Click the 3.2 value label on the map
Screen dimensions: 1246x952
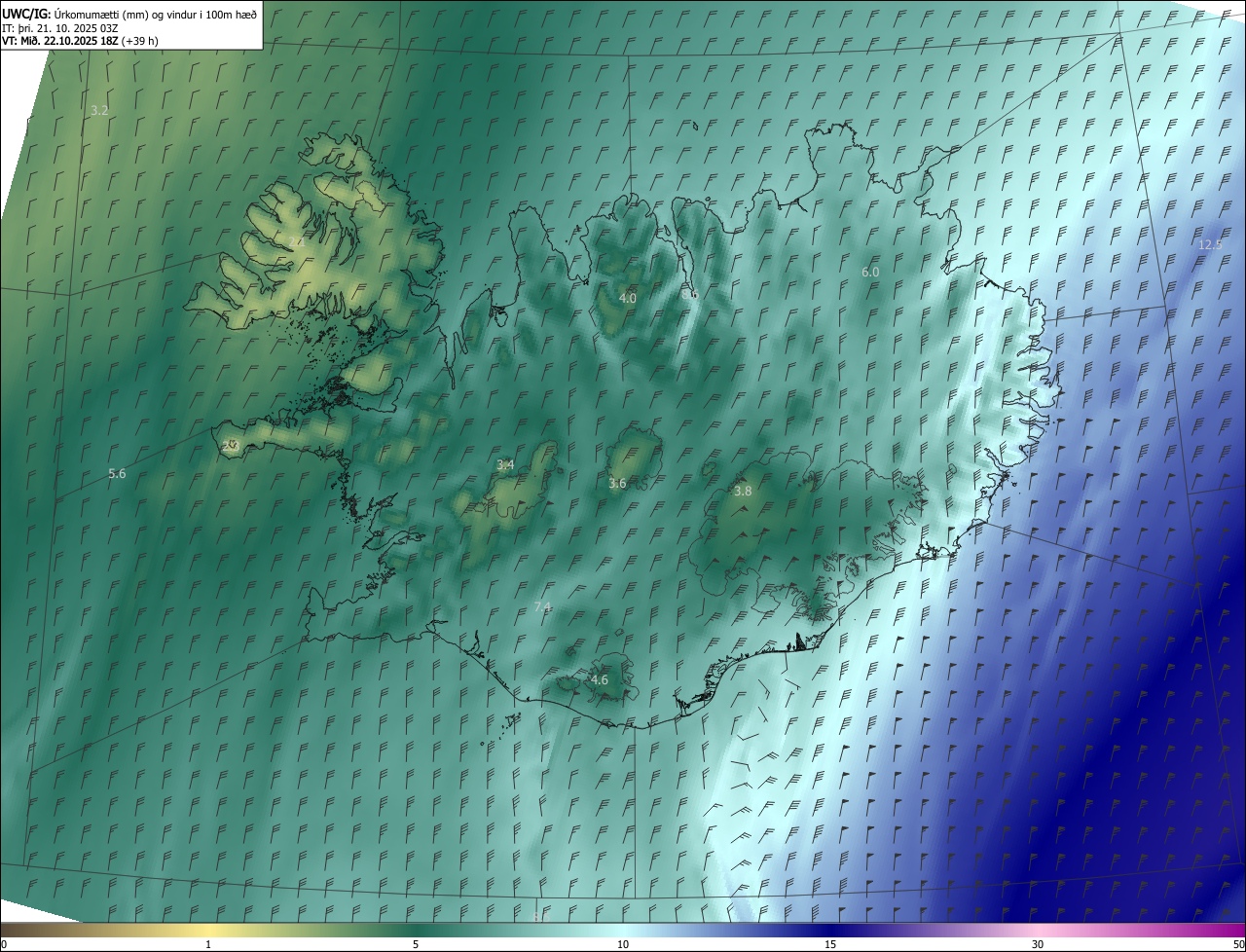tap(99, 111)
